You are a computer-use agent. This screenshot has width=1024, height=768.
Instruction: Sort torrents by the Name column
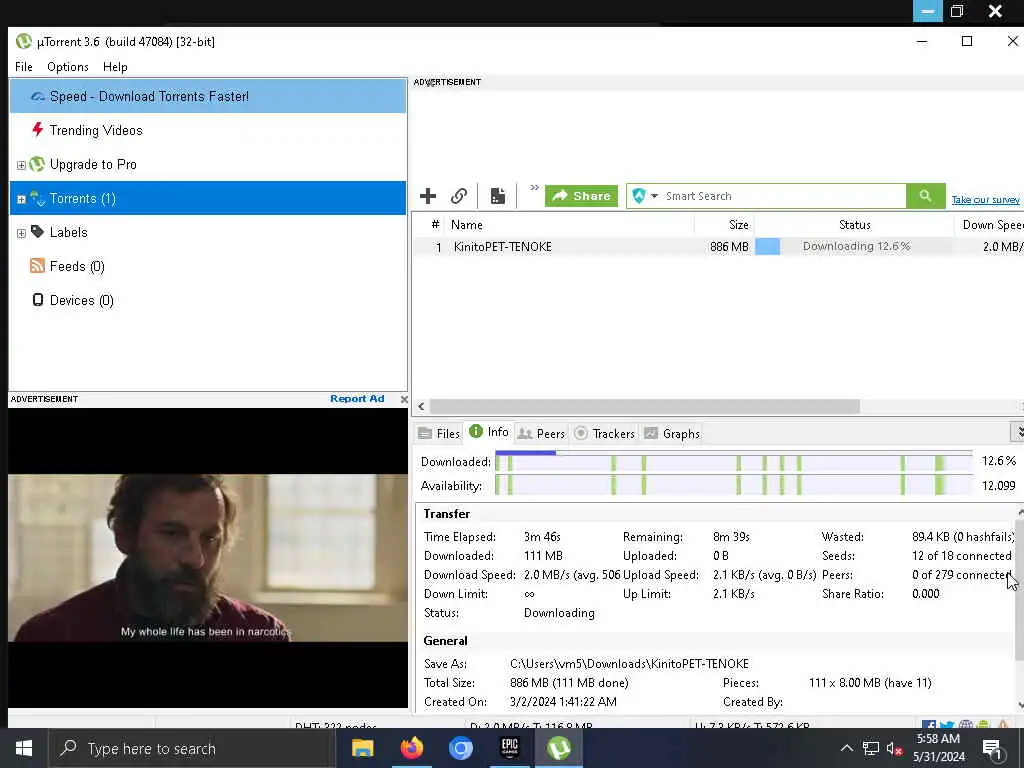569,225
